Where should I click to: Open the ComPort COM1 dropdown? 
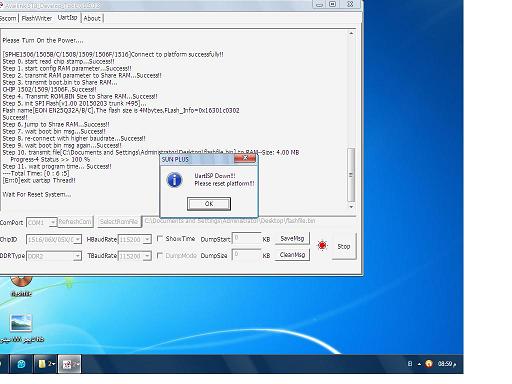tap(41, 222)
